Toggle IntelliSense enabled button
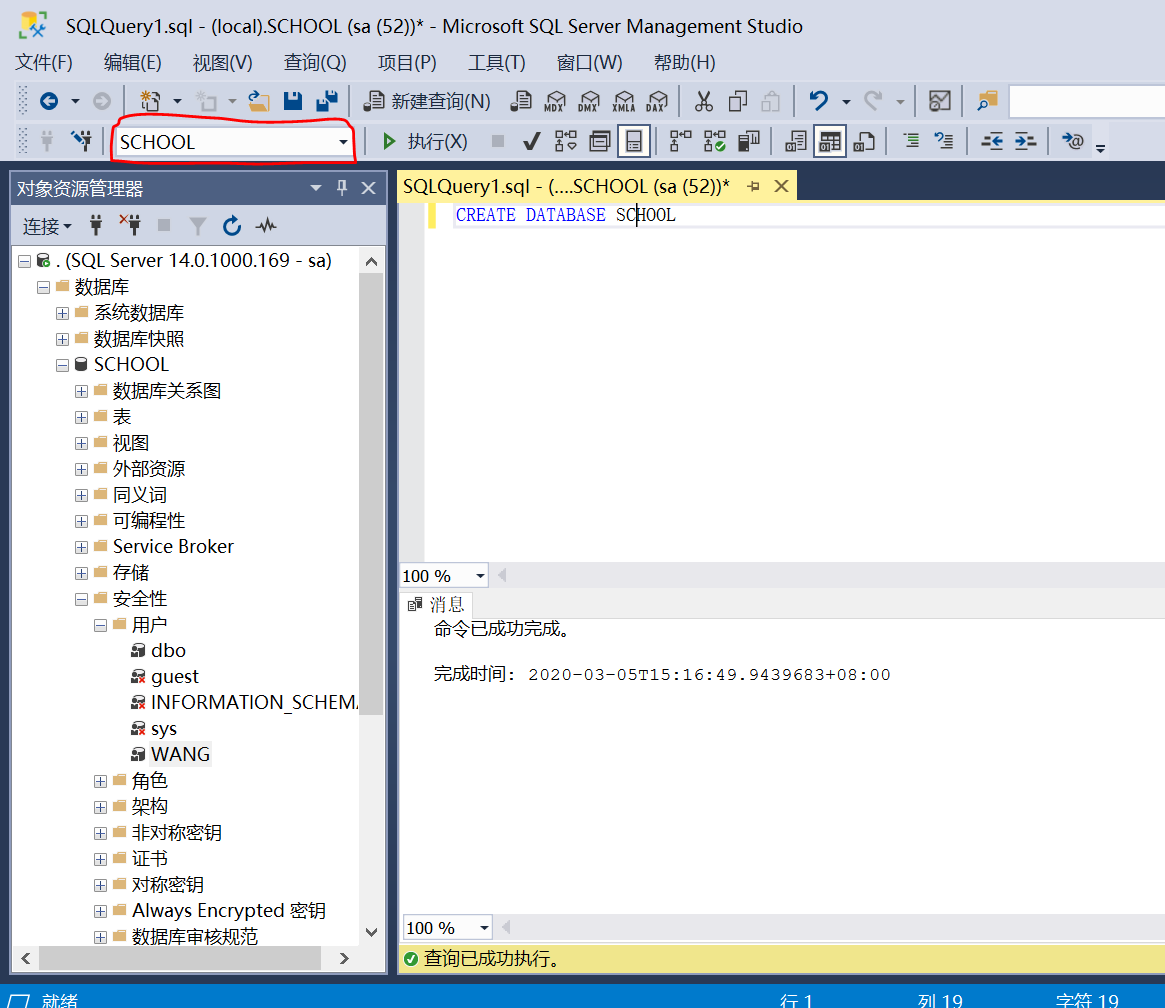Viewport: 1165px width, 1008px height. [634, 140]
